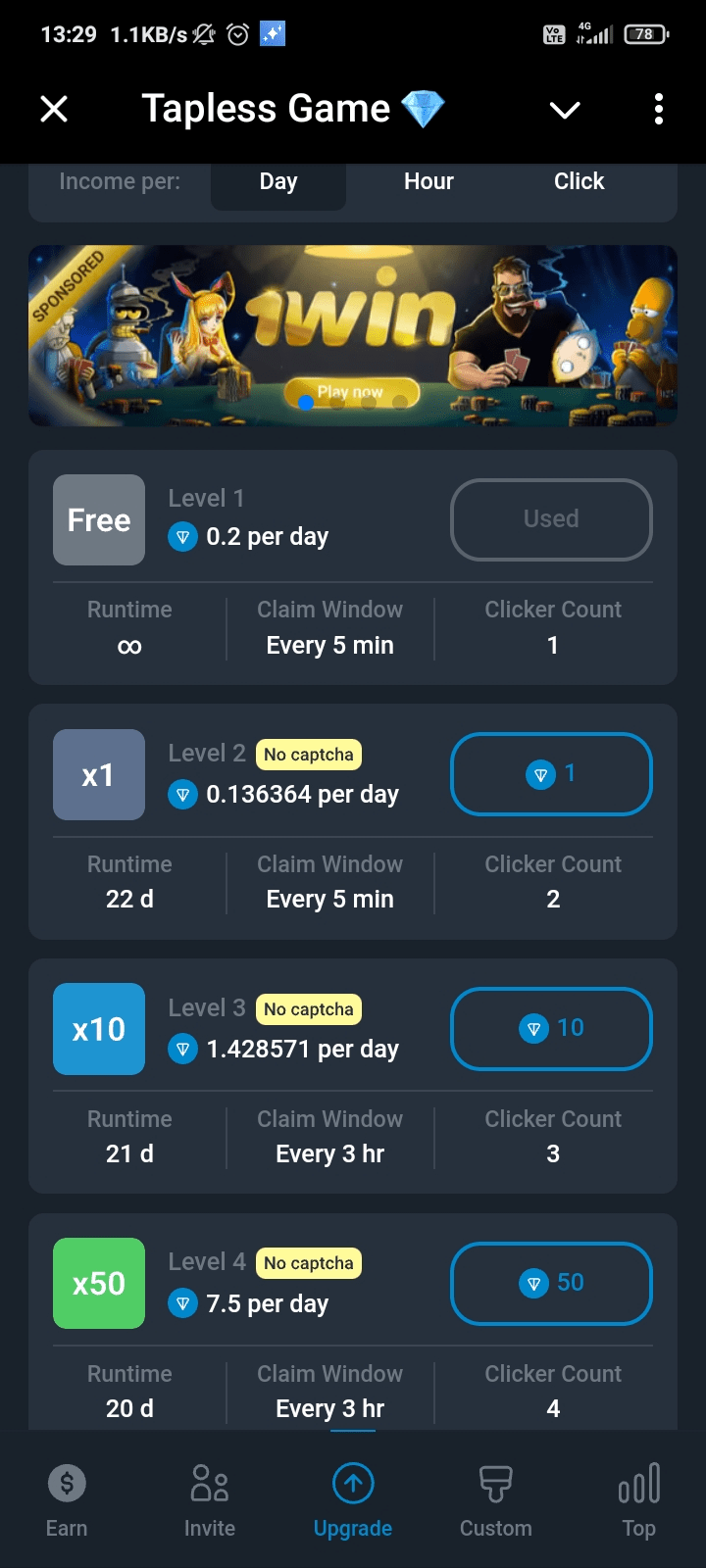Open the 1win sponsored banner
Screen dimensions: 706x1568
[x=353, y=323]
